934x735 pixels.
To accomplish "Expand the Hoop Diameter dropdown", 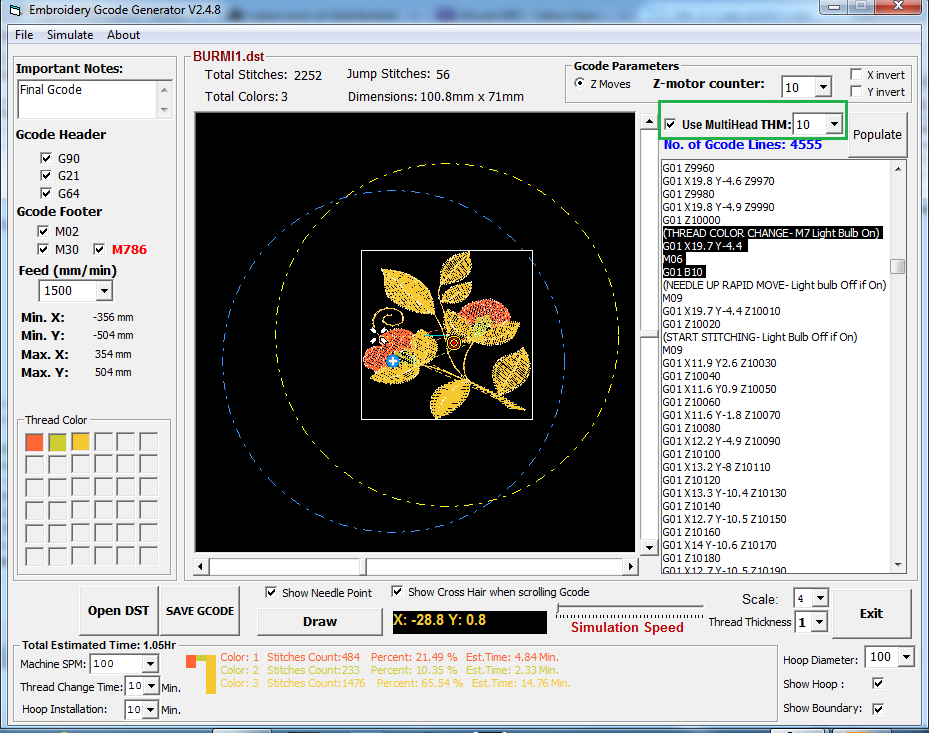I will [x=906, y=657].
